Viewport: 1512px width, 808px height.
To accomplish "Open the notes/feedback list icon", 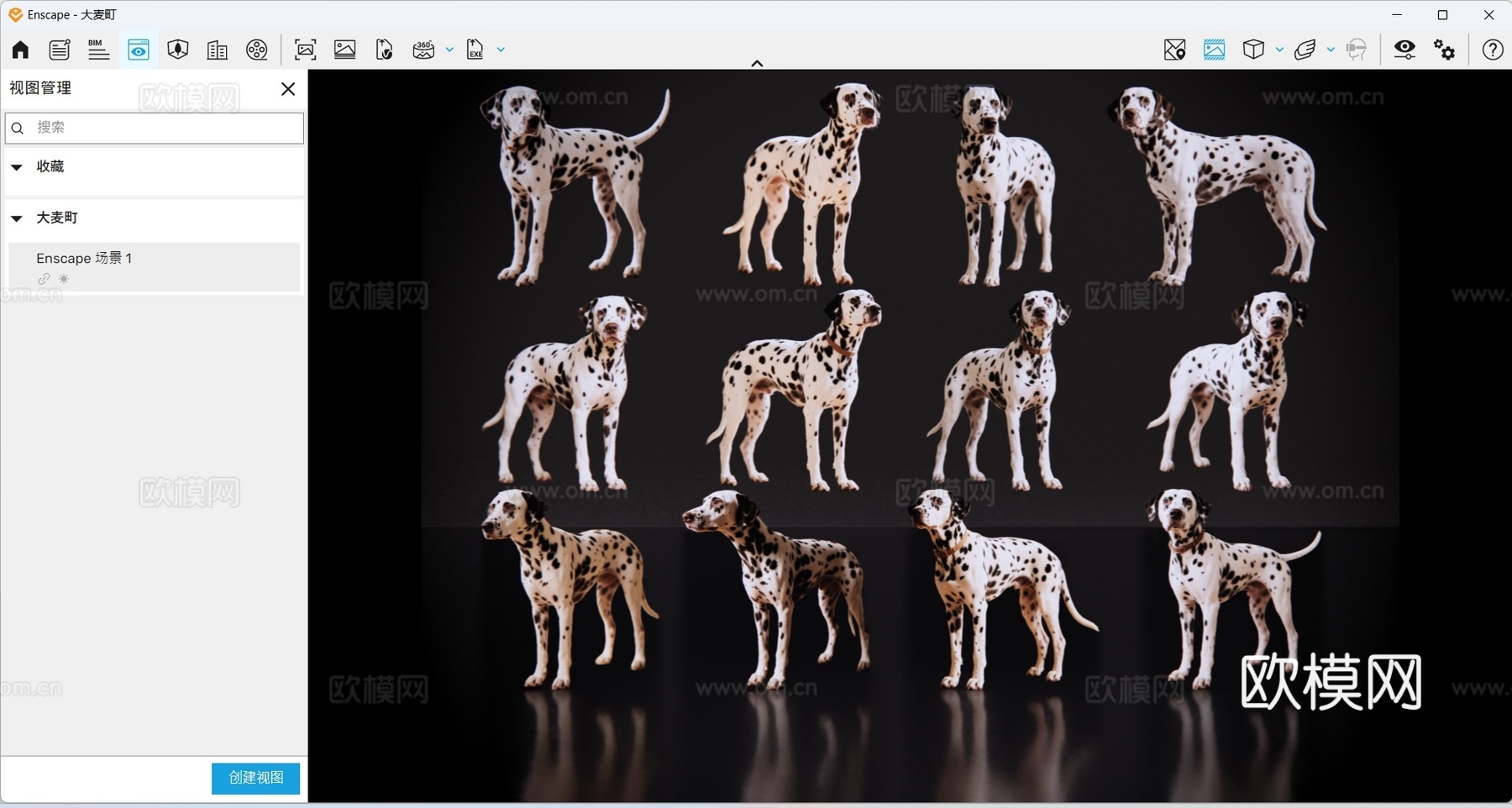I will point(59,50).
